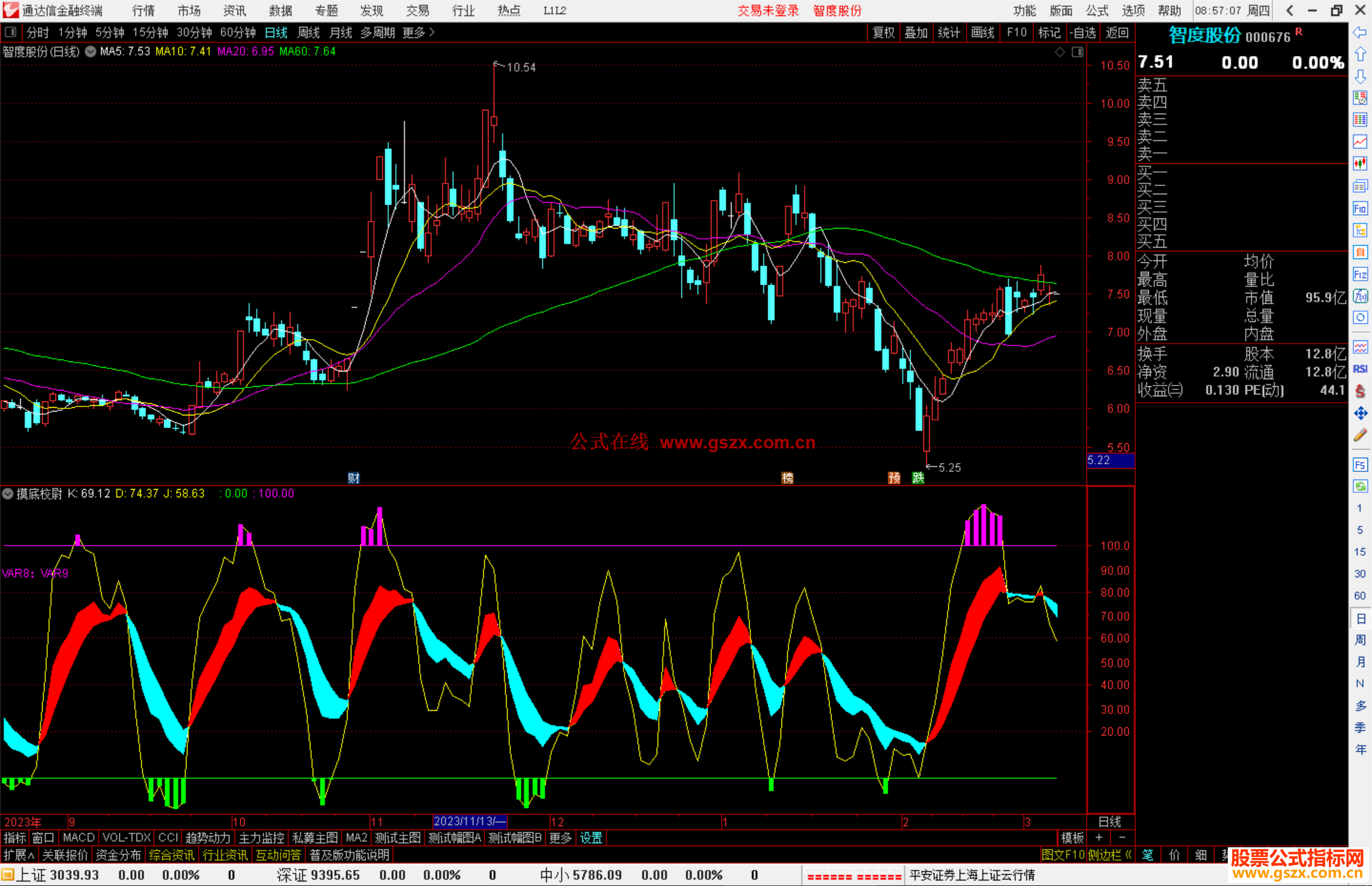Toggle the panel icon left of 分时
1372x886 pixels.
[11, 32]
